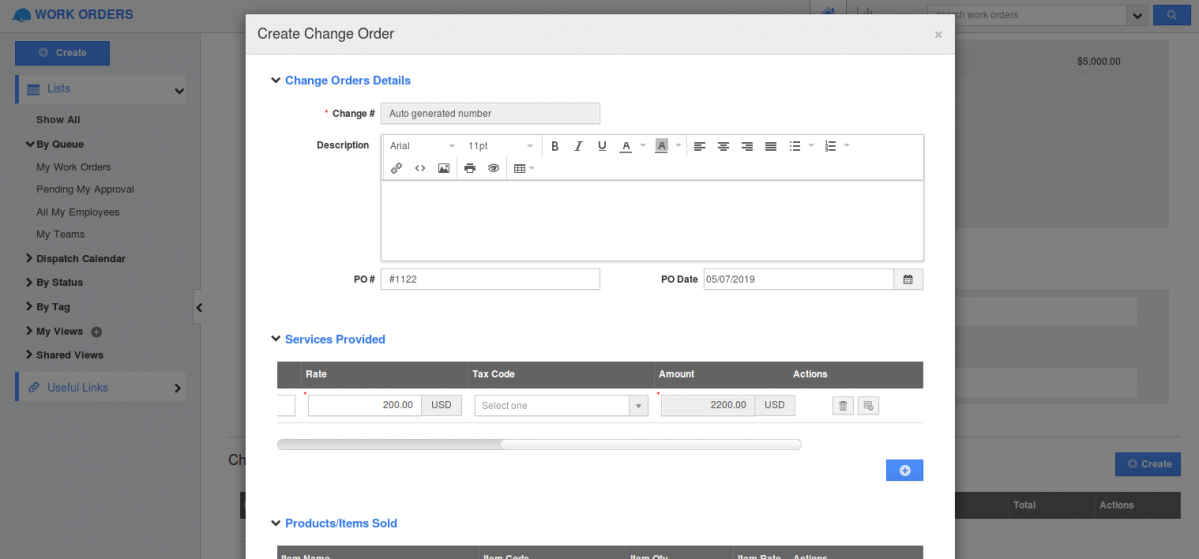1199x559 pixels.
Task: Toggle italic text formatting
Action: coord(578,146)
